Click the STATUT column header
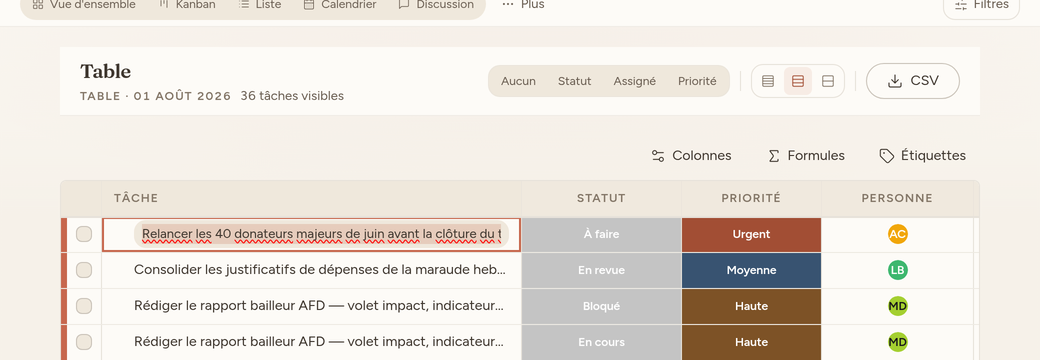Screen dimensions: 1040x360 [601, 198]
